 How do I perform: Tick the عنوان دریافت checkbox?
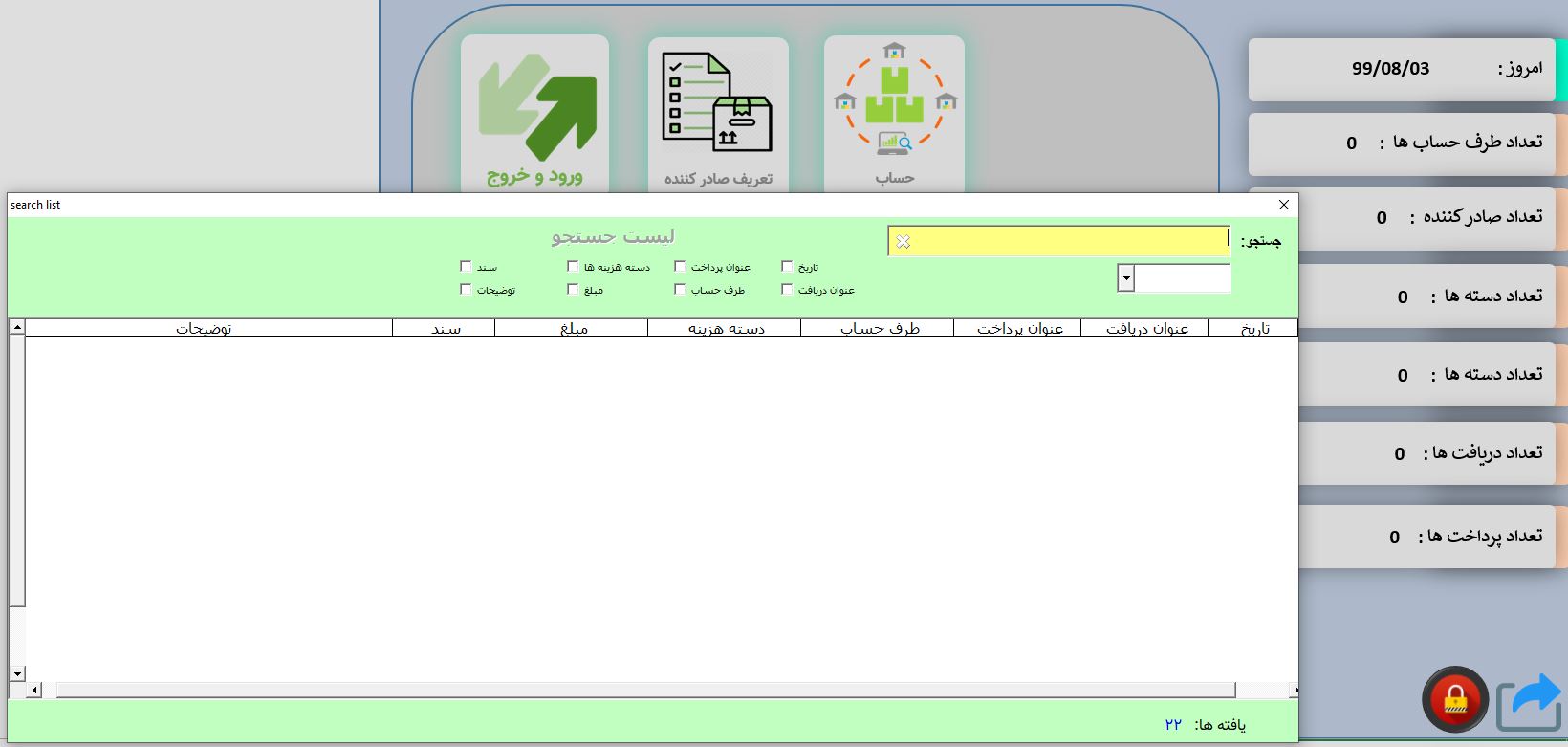pos(787,290)
